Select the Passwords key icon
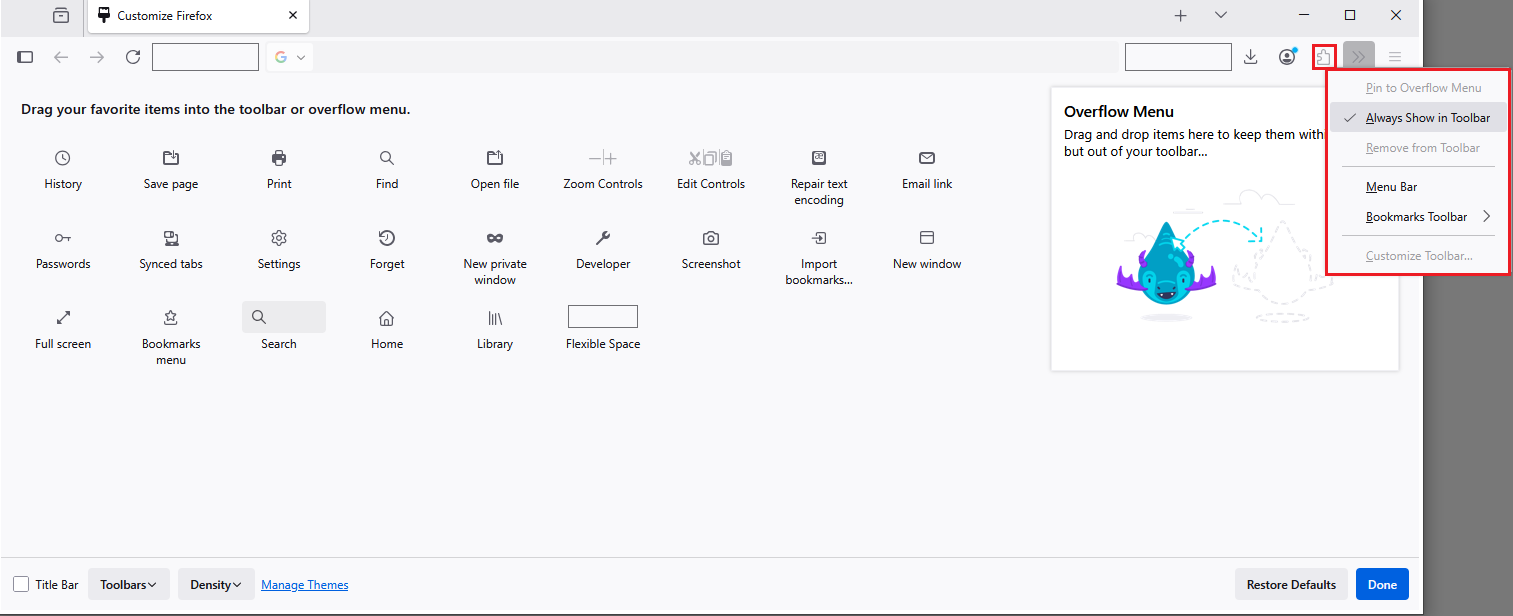This screenshot has height=616, width=1513. click(63, 238)
